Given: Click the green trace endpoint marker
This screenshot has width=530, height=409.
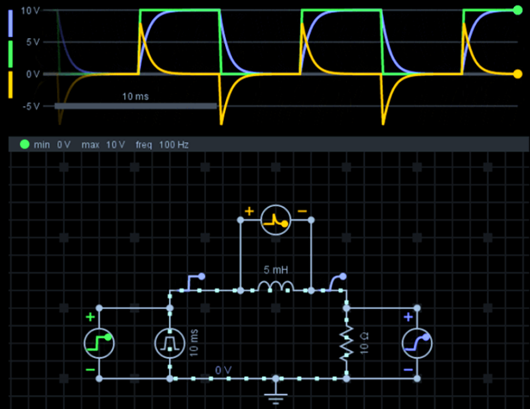Looking at the screenshot, I should (518, 10).
